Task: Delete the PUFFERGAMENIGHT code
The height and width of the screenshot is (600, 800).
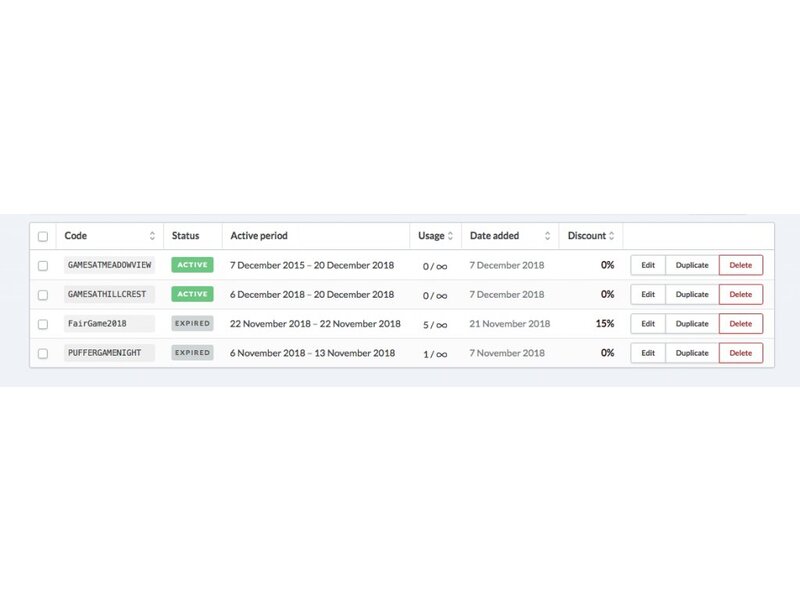Action: (x=740, y=353)
